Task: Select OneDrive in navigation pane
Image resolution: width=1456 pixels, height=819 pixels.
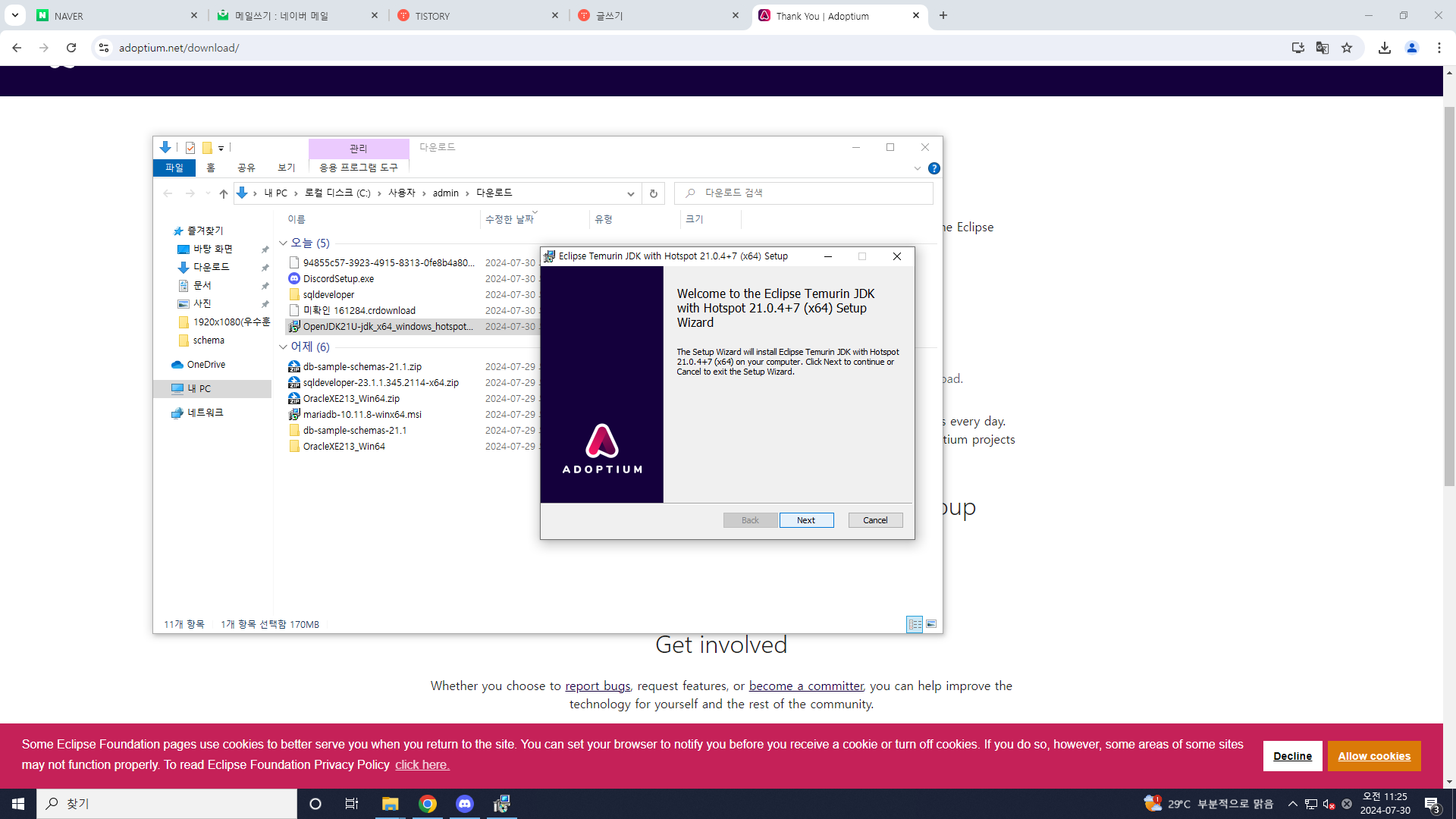Action: [x=206, y=365]
